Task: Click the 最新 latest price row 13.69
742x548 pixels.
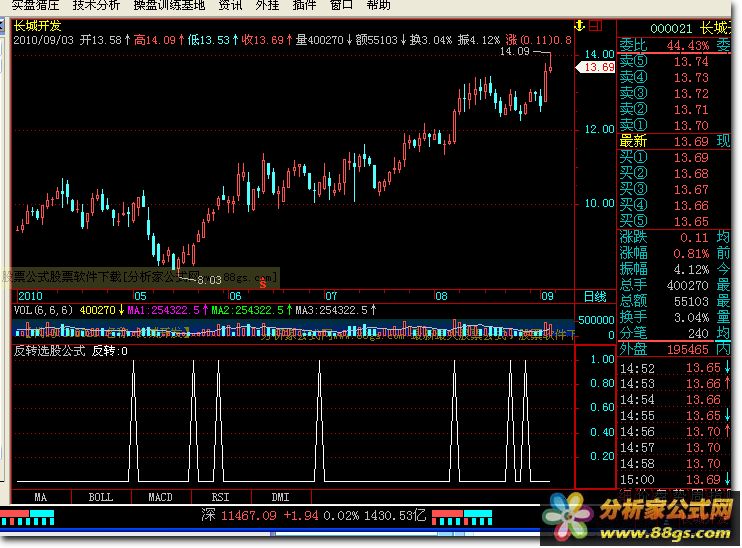Action: point(674,141)
